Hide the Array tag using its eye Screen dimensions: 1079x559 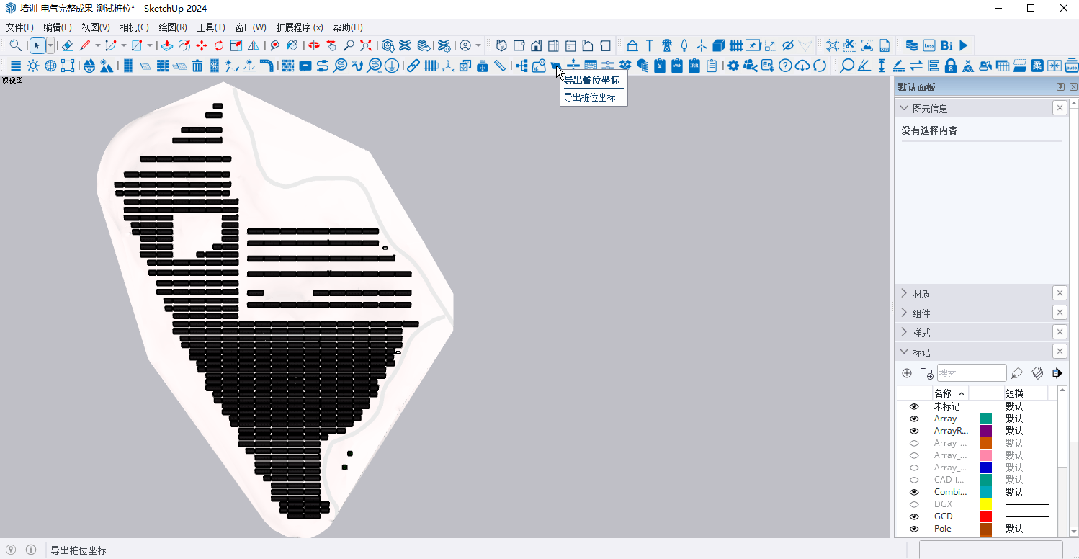[913, 419]
